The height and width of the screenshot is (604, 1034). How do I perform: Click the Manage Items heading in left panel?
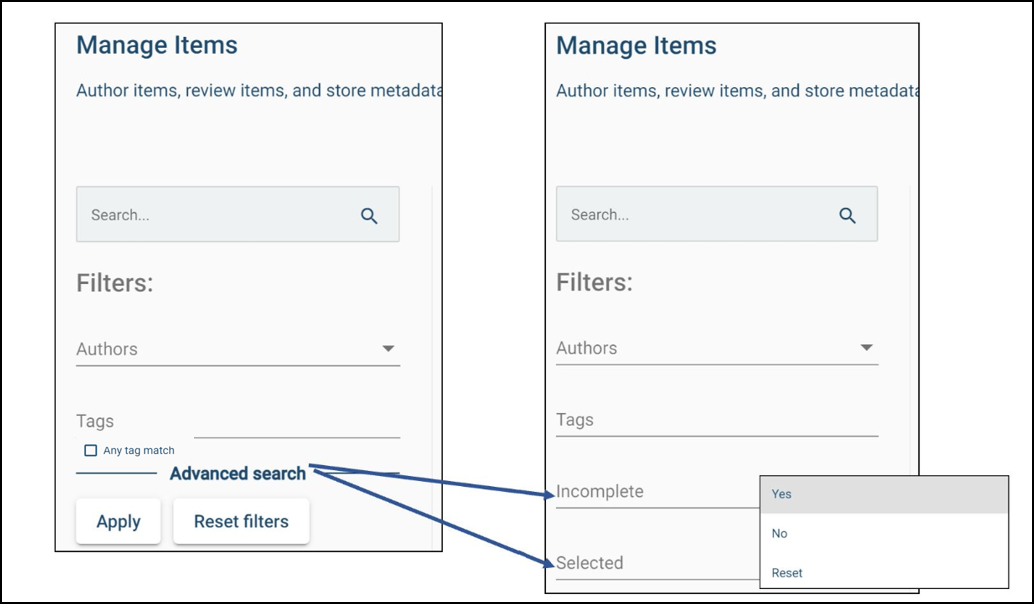click(157, 45)
